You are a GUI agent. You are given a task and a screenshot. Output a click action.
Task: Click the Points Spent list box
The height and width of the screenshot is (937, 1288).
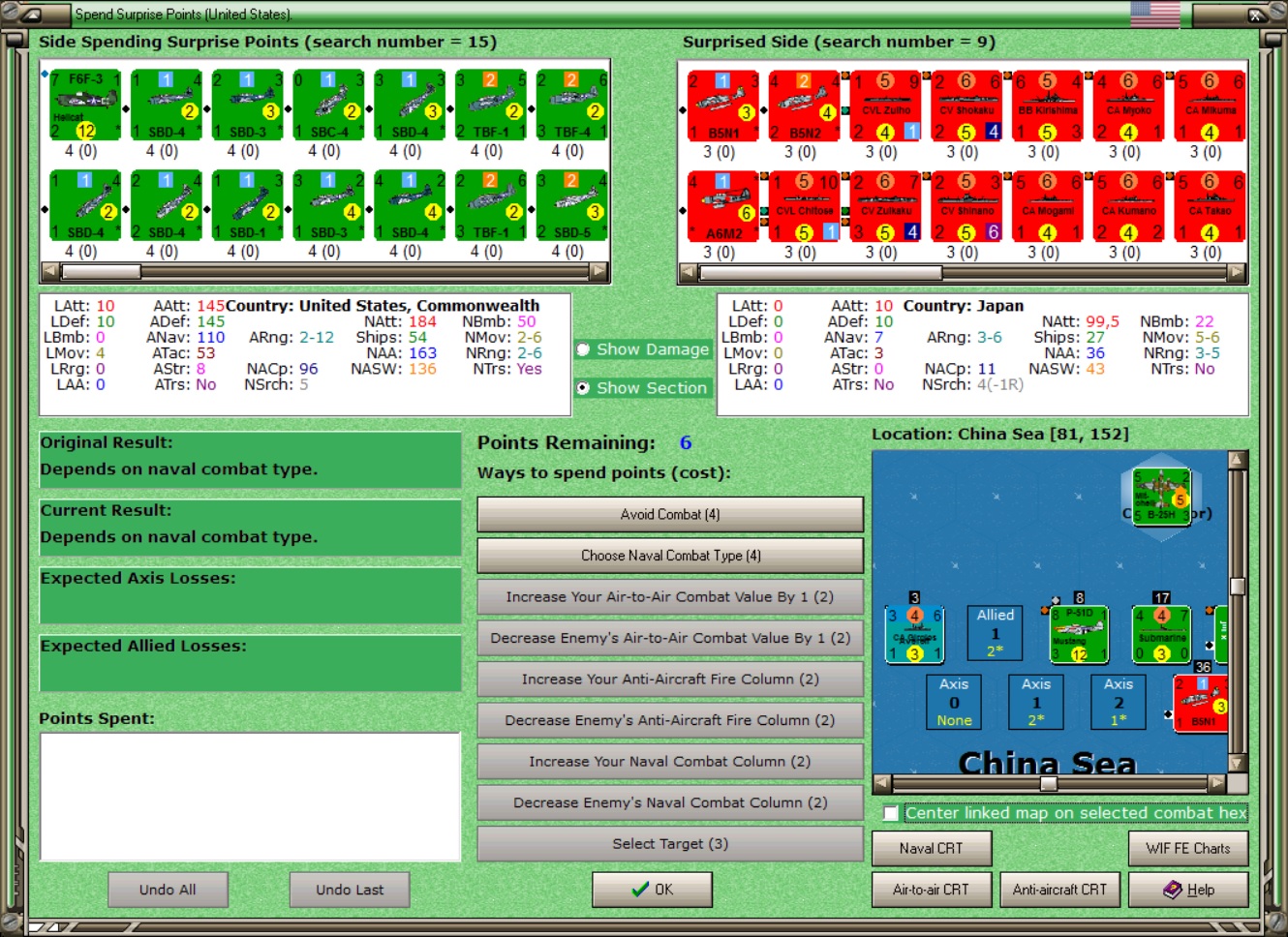tap(250, 797)
